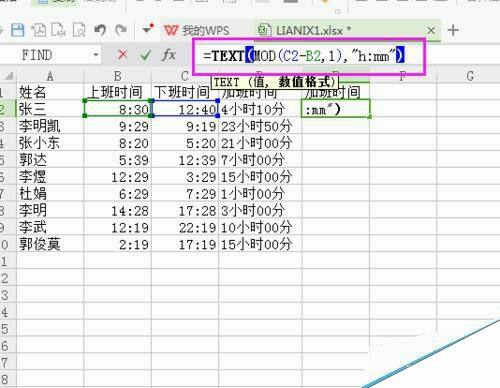This screenshot has height=388, width=500.
Task: Click the select-all corner triangle
Action: pos(8,76)
